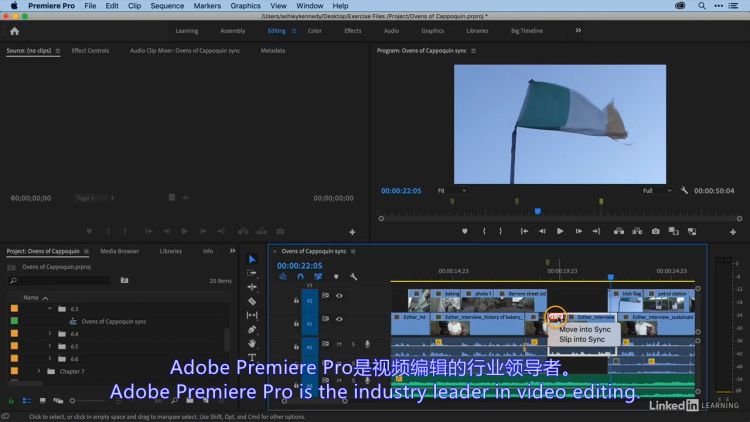750x422 pixels.
Task: Toggle insert sequences as nests button
Action: click(x=283, y=277)
